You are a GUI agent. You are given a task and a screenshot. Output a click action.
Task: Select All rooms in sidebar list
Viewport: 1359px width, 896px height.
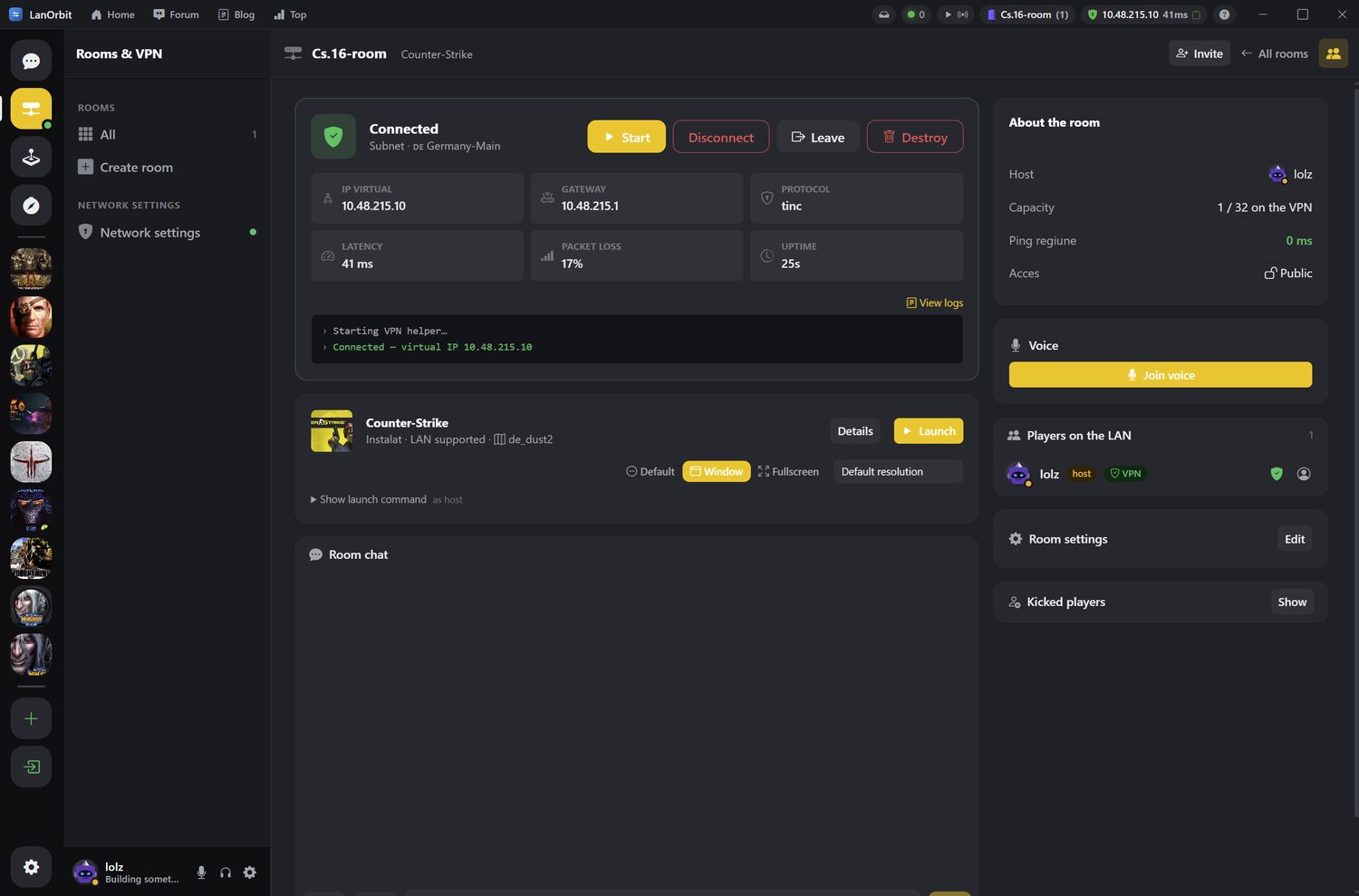(167, 134)
